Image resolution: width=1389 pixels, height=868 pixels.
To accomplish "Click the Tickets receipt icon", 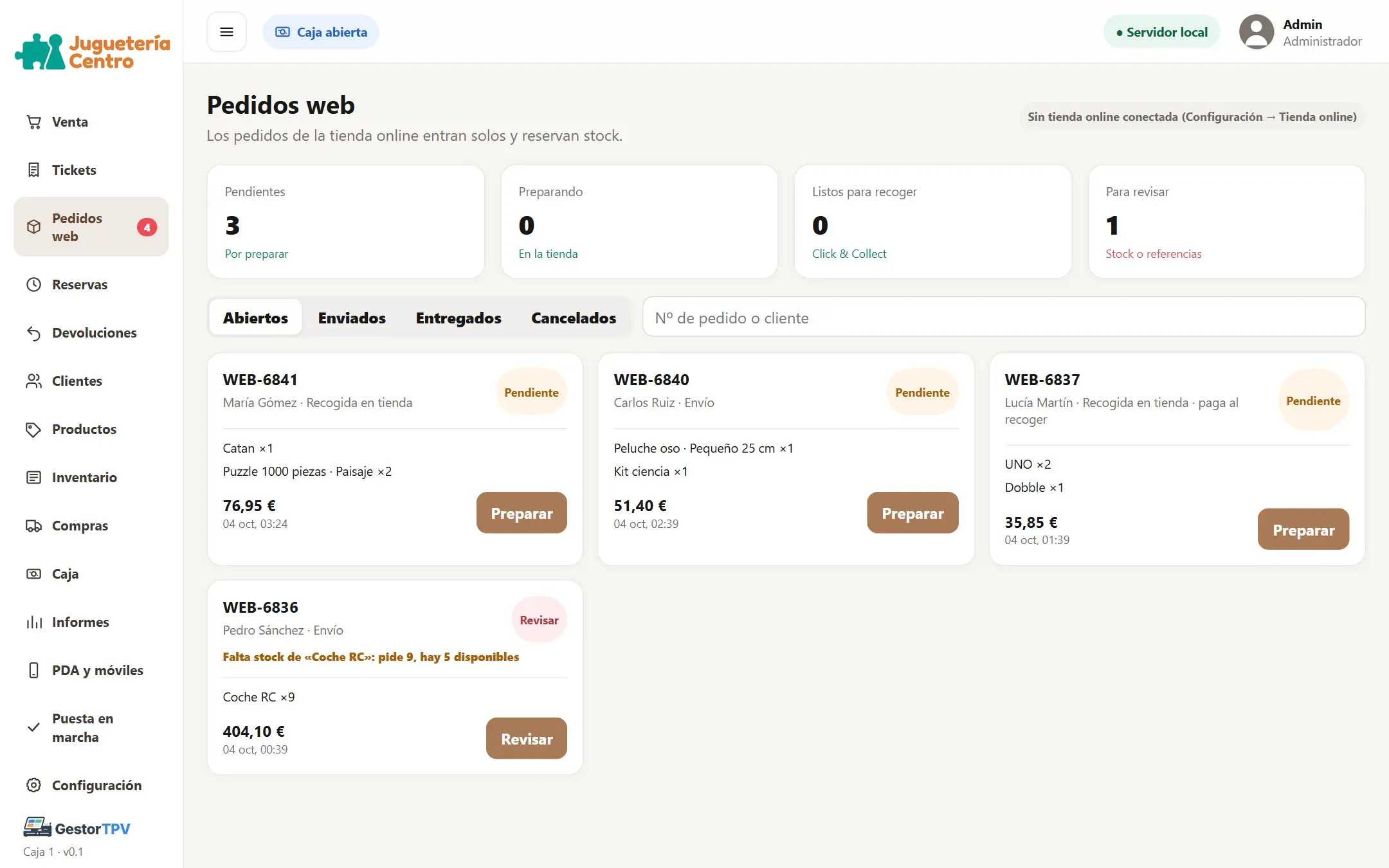I will coord(34,170).
